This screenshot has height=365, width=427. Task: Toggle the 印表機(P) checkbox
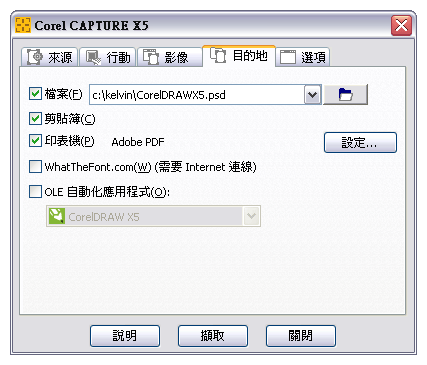tap(35, 141)
